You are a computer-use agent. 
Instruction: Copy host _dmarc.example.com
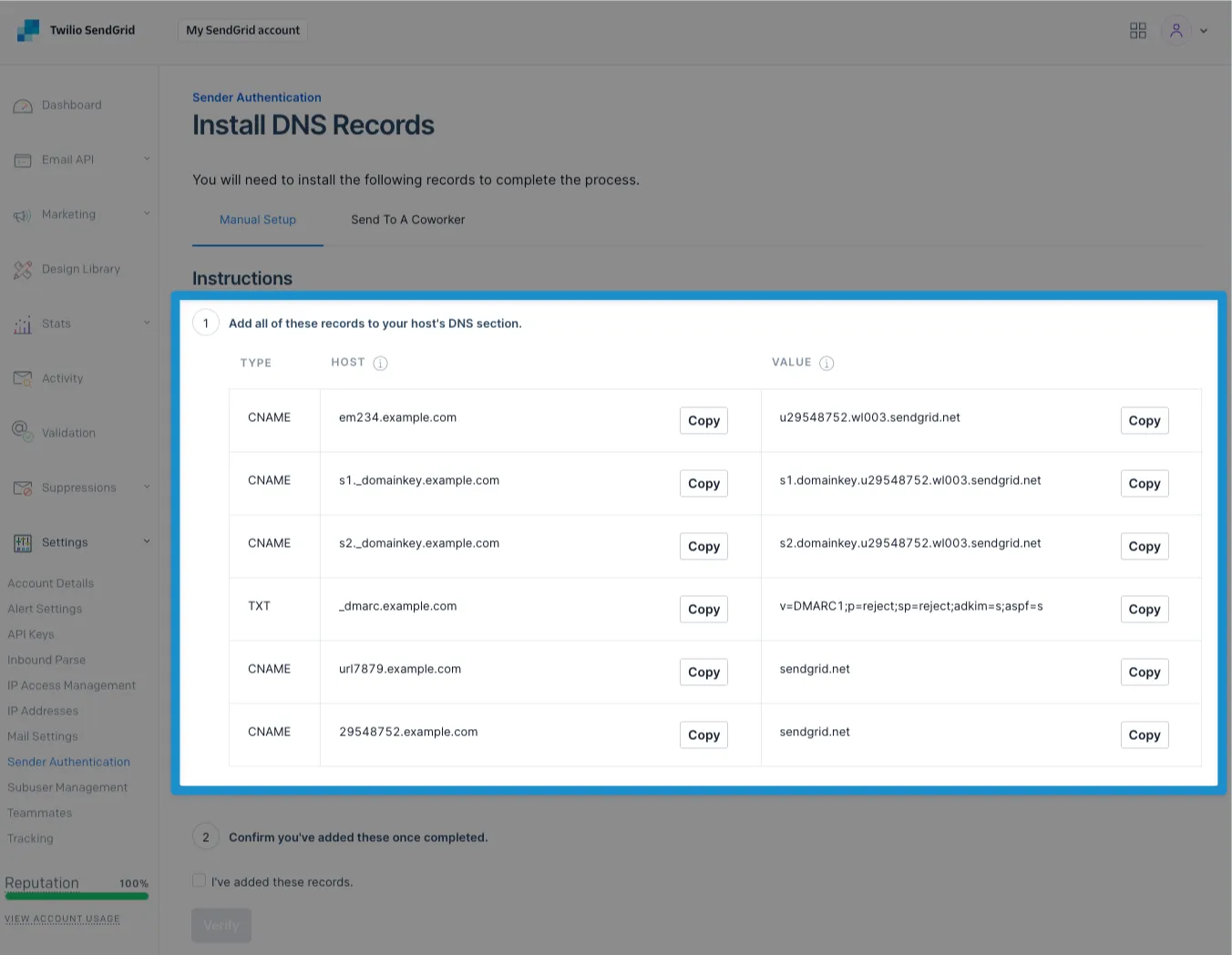click(703, 609)
